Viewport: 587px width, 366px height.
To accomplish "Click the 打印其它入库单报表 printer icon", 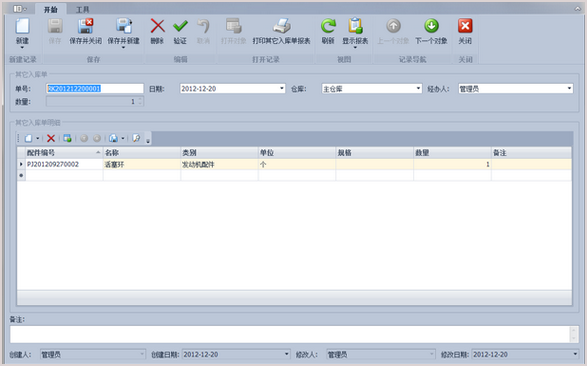I will click(282, 26).
